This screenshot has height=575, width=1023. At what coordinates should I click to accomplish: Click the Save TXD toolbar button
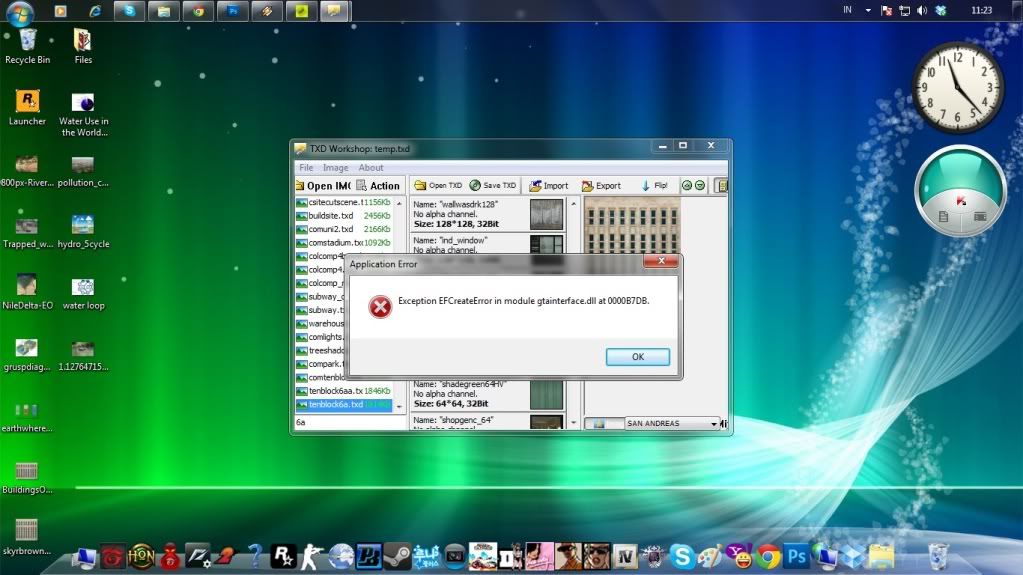pyautogui.click(x=493, y=186)
